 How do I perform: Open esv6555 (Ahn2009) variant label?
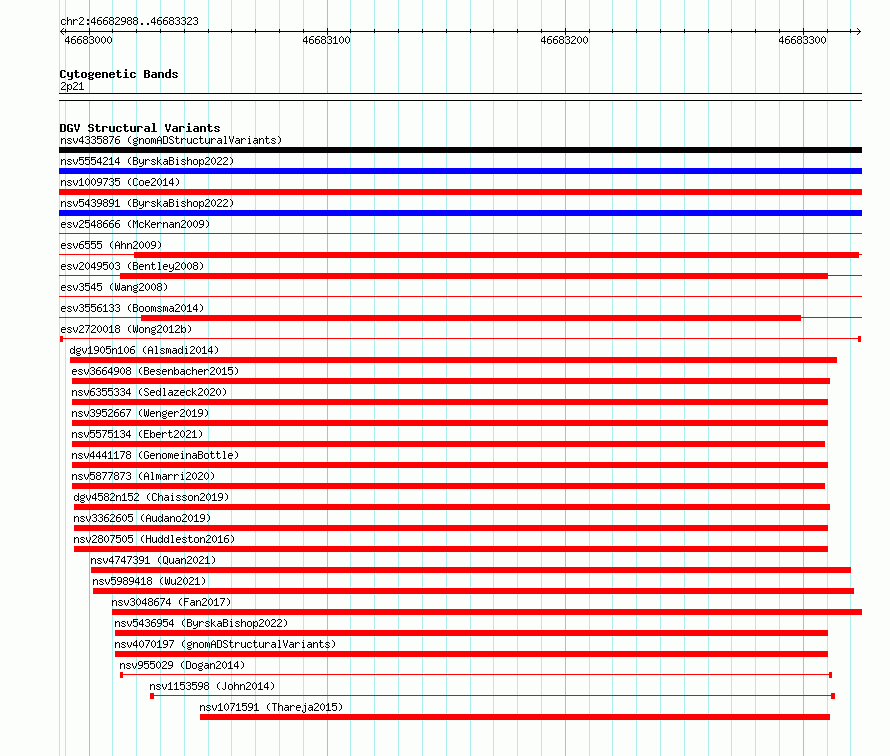111,245
